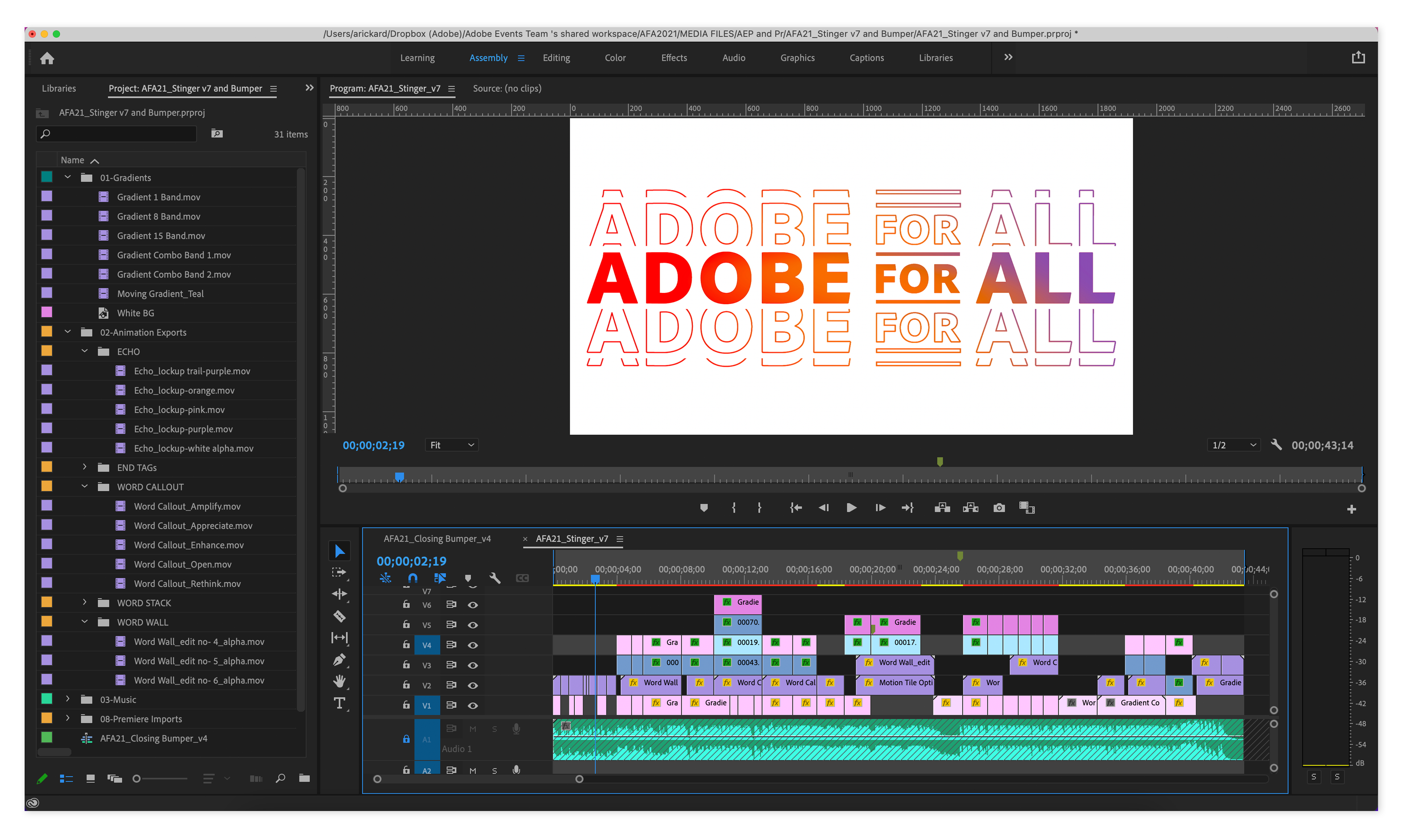Switch to AFA21_Closing Bumper_v4 sequence tab

[437, 539]
